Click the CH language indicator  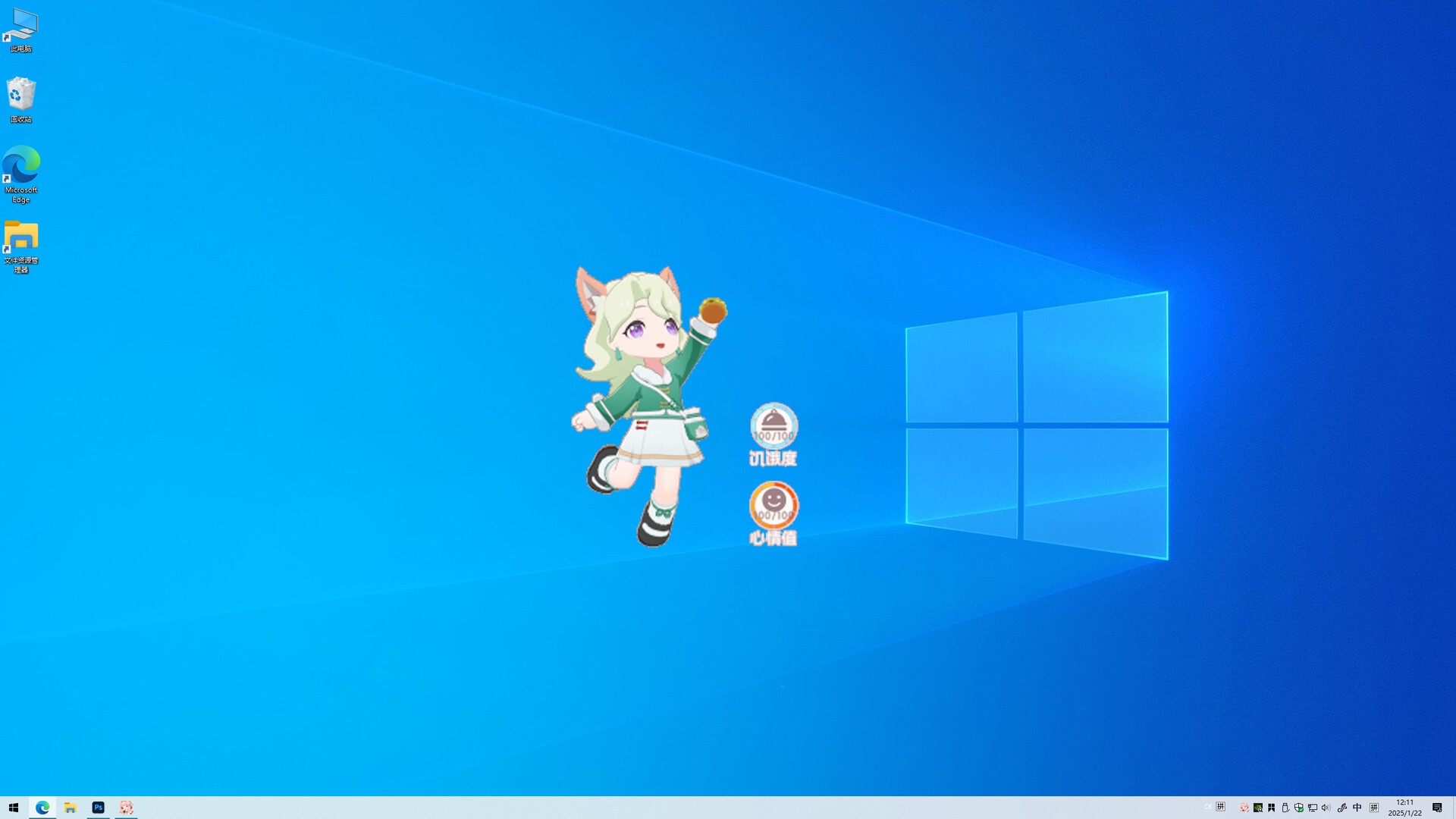click(x=1208, y=807)
